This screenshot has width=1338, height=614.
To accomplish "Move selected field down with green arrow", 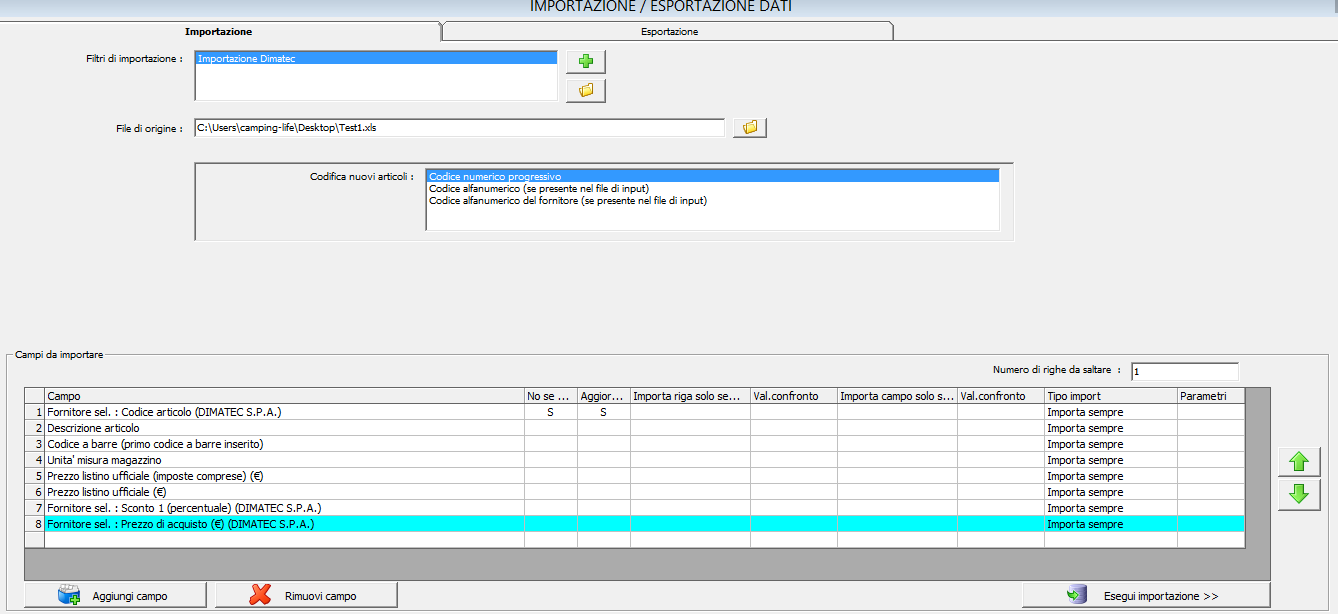I will click(1299, 494).
